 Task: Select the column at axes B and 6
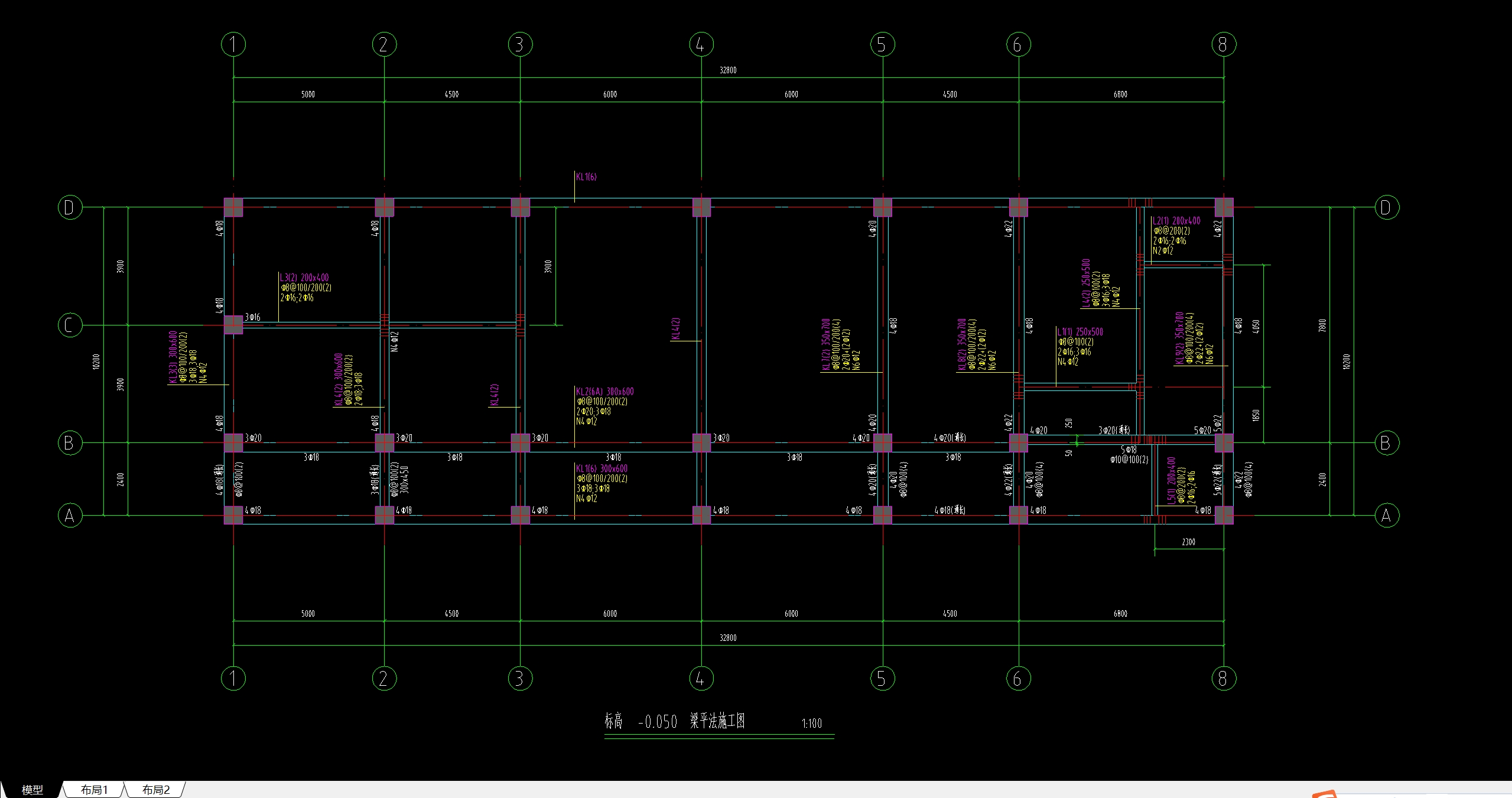tap(1019, 443)
